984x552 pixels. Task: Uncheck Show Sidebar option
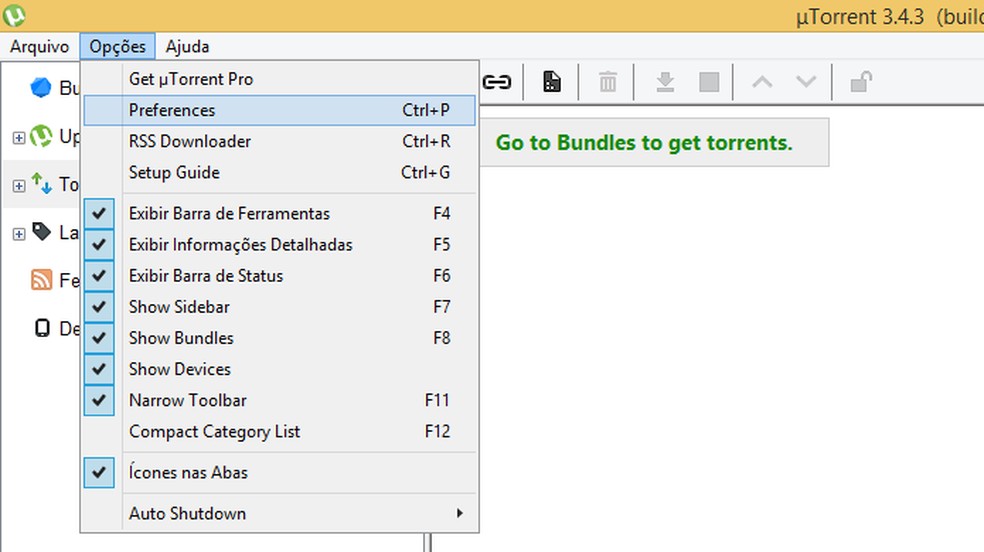point(280,307)
